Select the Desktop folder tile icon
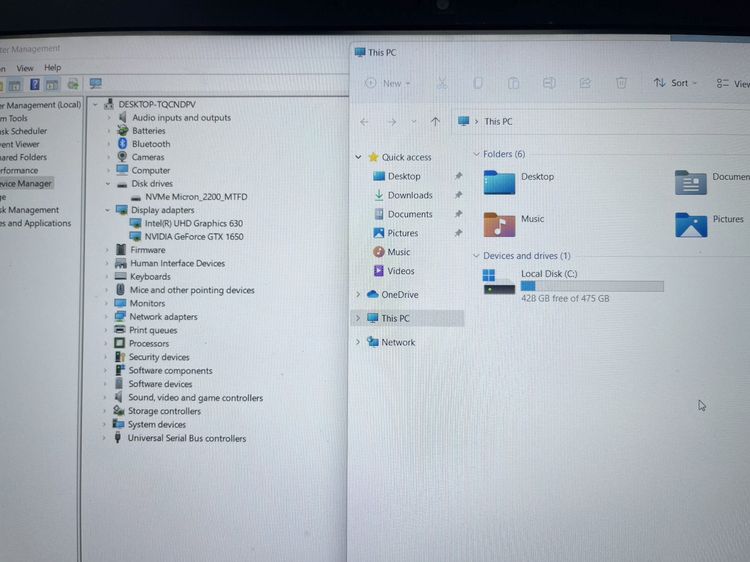Image resolution: width=750 pixels, height=562 pixels. pos(499,182)
